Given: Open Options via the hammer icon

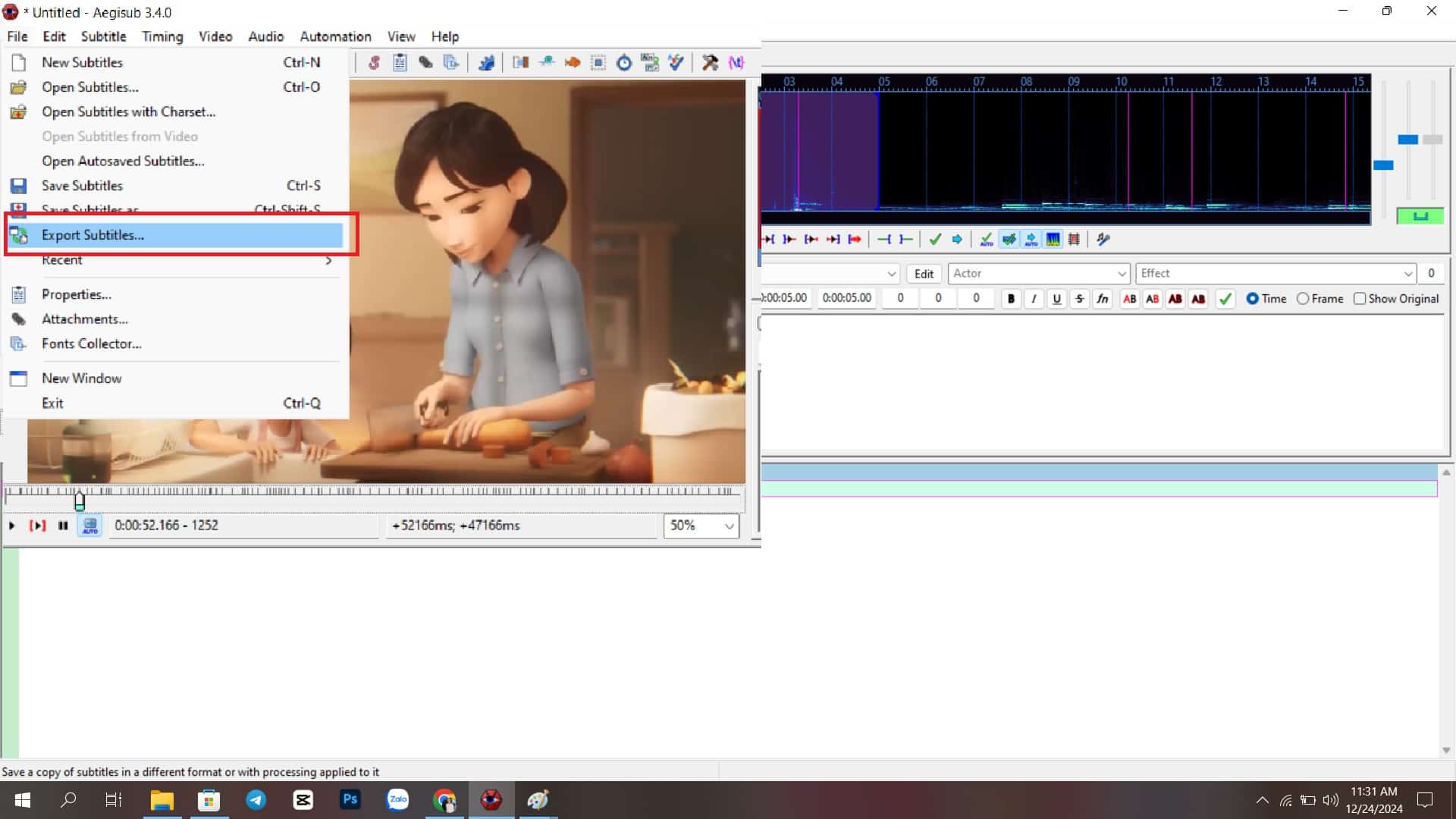Looking at the screenshot, I should coord(711,63).
